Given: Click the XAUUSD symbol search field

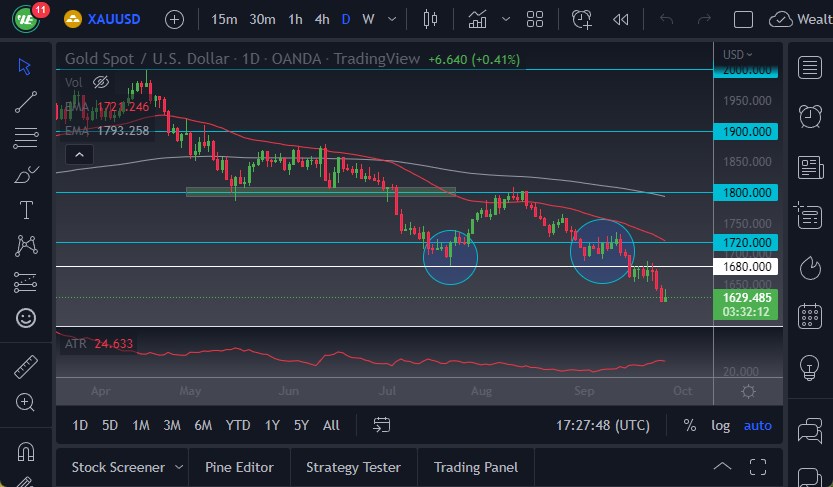Looking at the screenshot, I should pos(112,19).
